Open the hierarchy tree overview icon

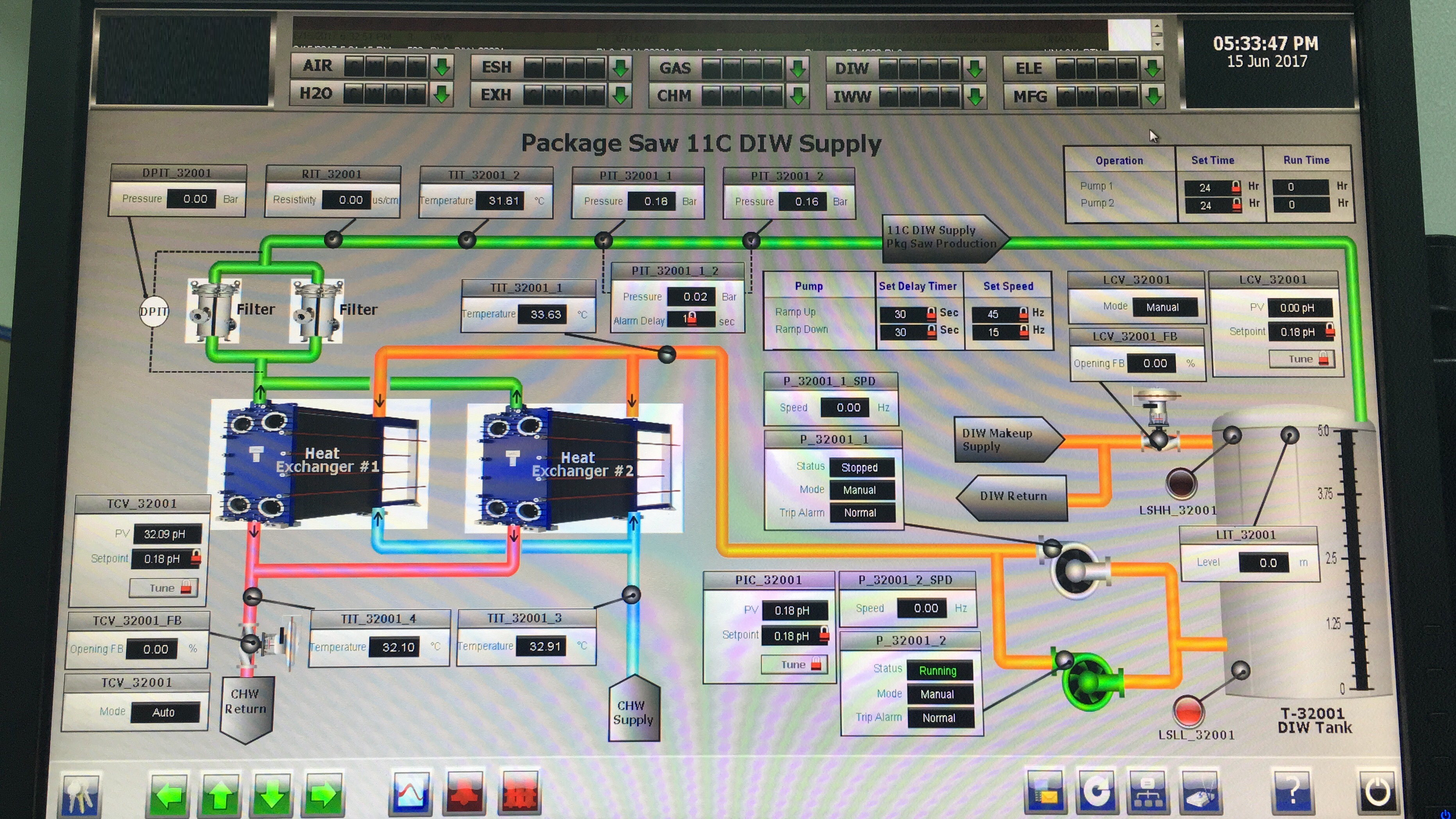1148,792
